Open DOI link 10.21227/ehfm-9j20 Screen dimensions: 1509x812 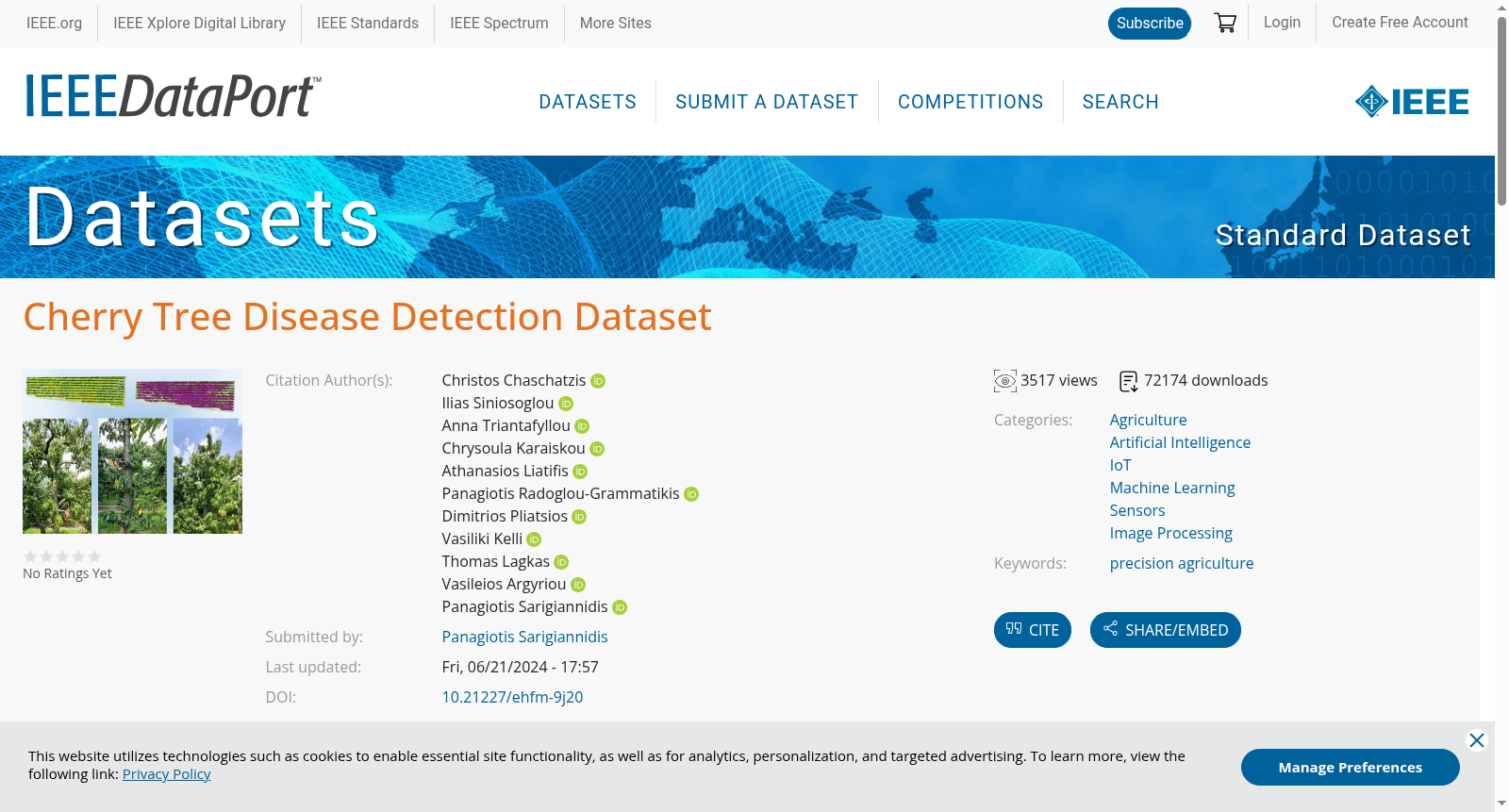(x=512, y=698)
